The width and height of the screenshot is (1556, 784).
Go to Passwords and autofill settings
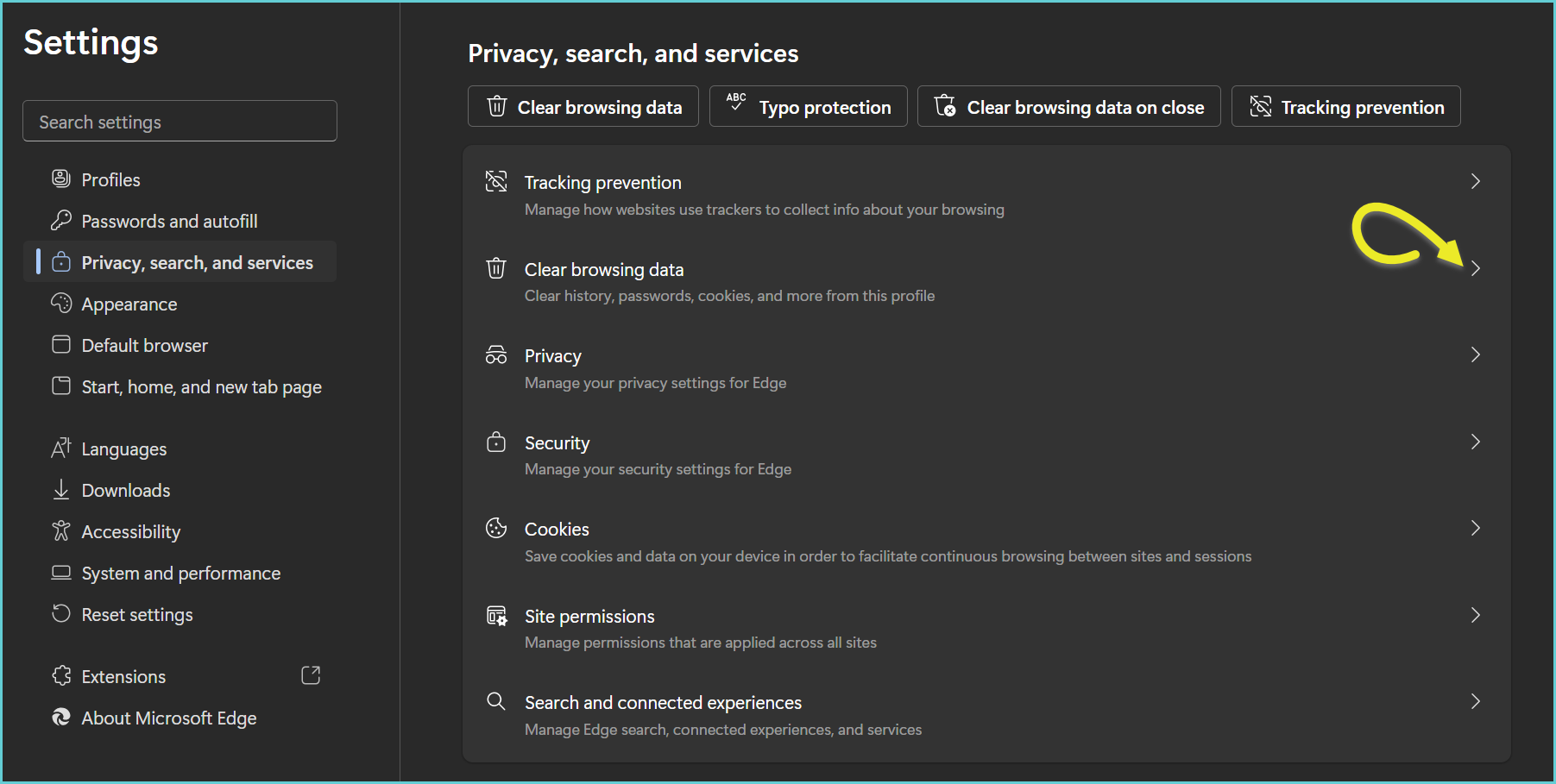pos(180,220)
